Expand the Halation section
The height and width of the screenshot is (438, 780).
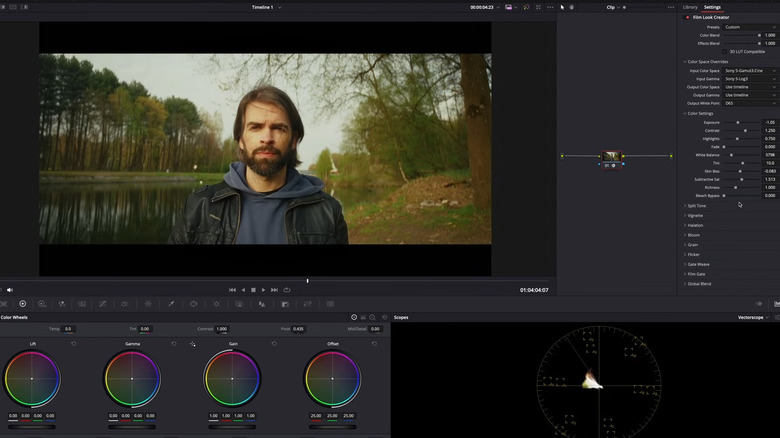pyautogui.click(x=694, y=225)
